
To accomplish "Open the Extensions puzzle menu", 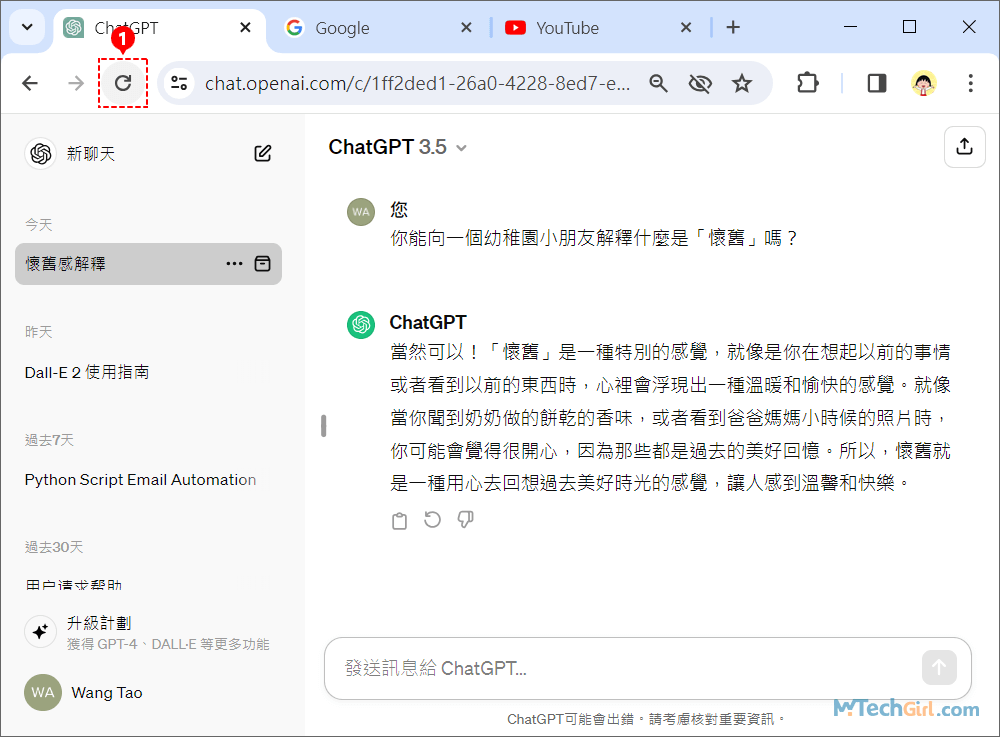I will pos(807,83).
